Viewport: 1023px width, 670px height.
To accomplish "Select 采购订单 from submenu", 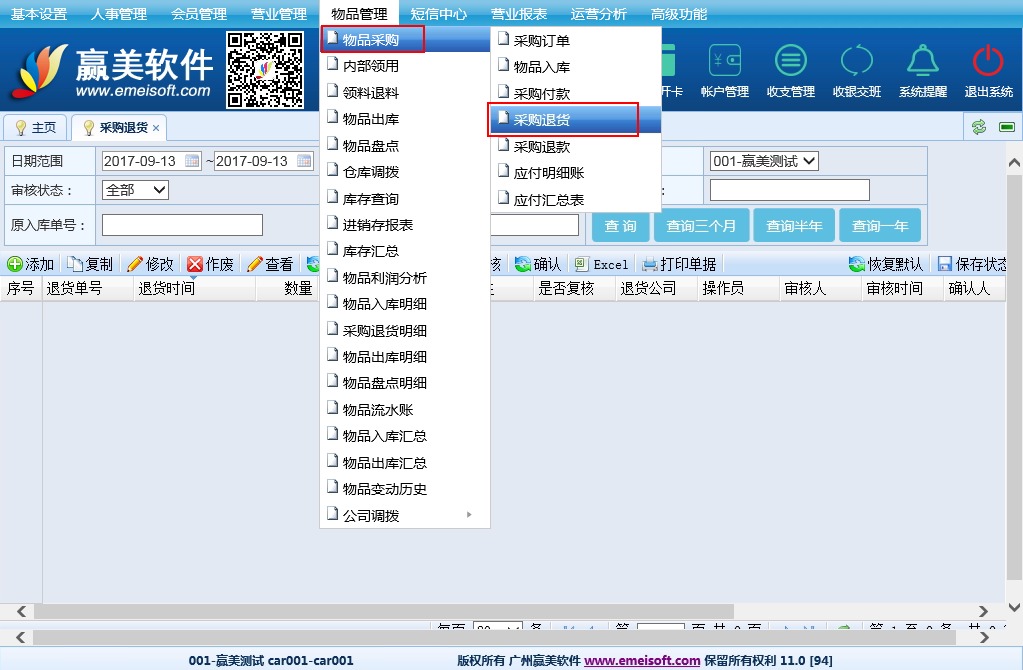I will pyautogui.click(x=541, y=41).
